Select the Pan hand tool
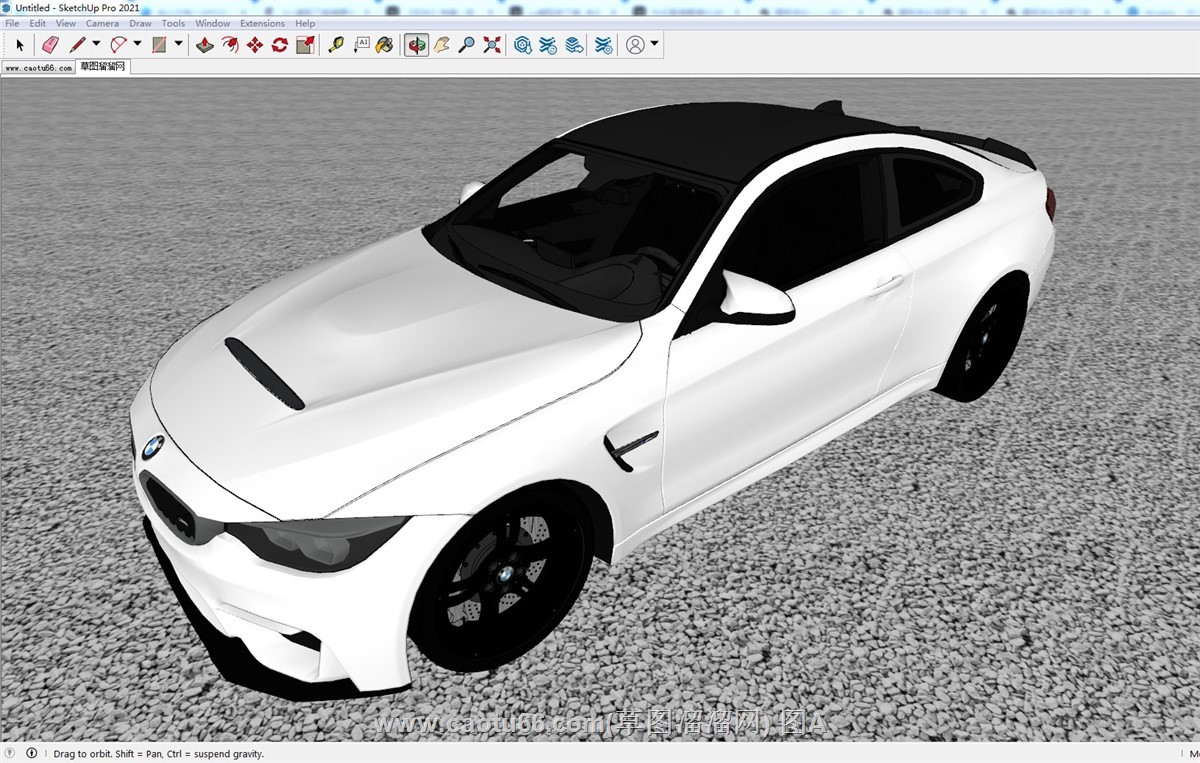 click(442, 45)
